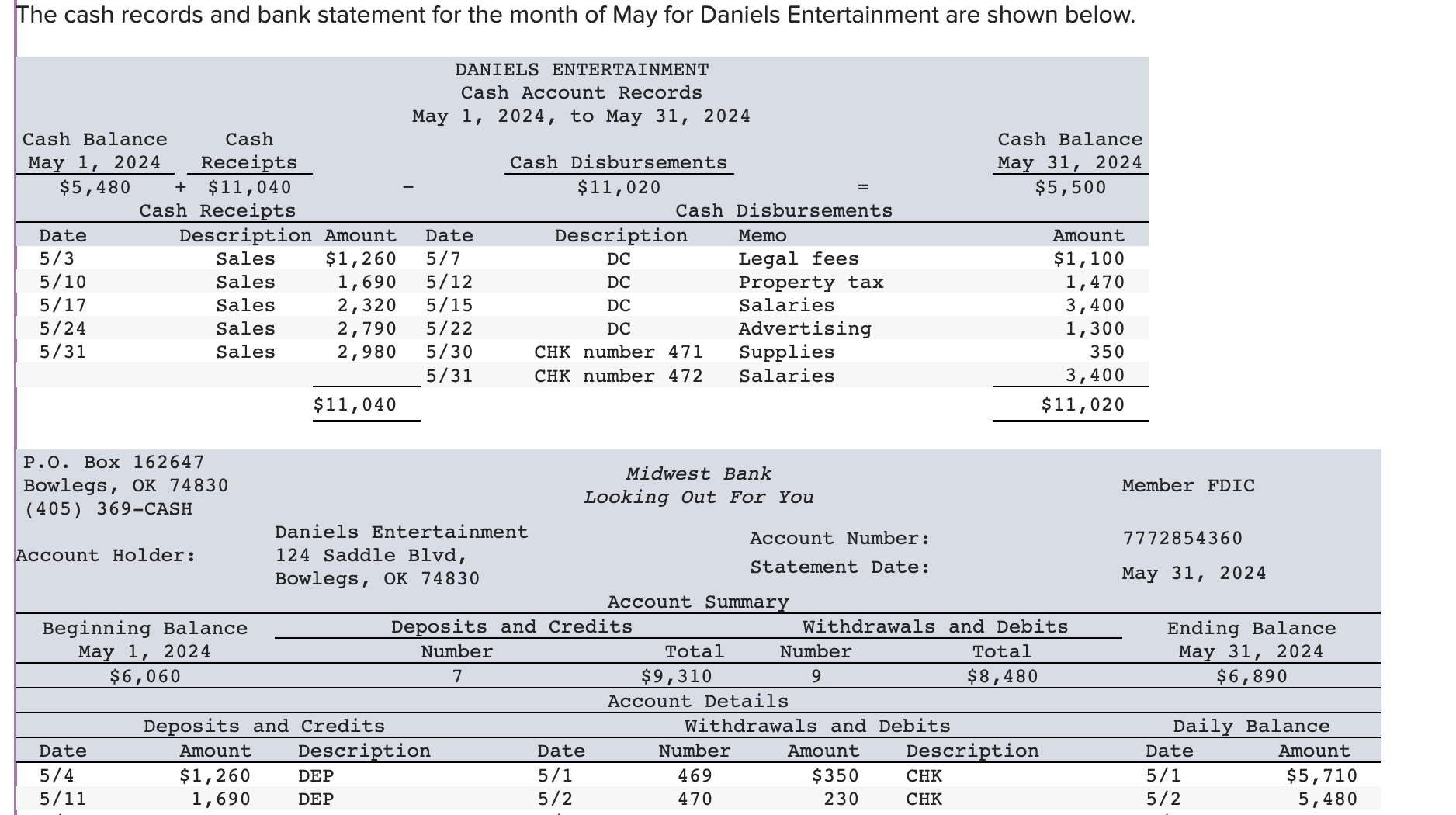Select the 5/17 Sales amount 2,320
This screenshot has width=1456, height=815.
click(x=366, y=305)
